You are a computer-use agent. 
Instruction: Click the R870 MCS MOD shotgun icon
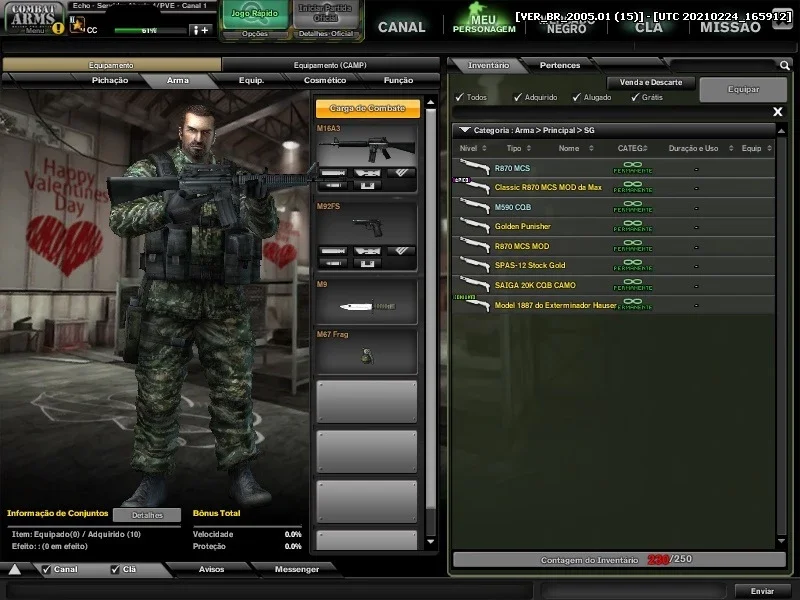tap(474, 245)
